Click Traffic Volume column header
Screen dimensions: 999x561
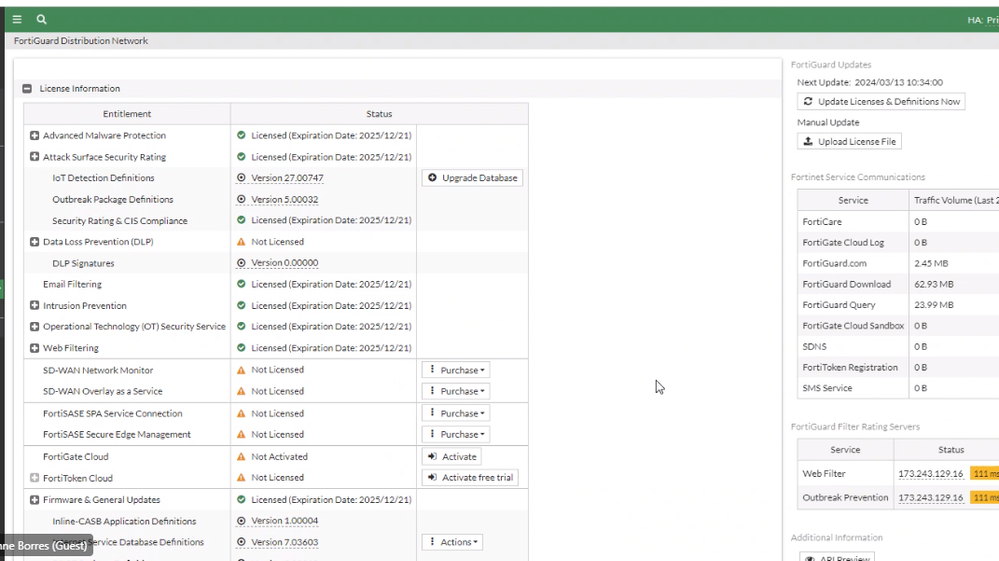(x=954, y=200)
